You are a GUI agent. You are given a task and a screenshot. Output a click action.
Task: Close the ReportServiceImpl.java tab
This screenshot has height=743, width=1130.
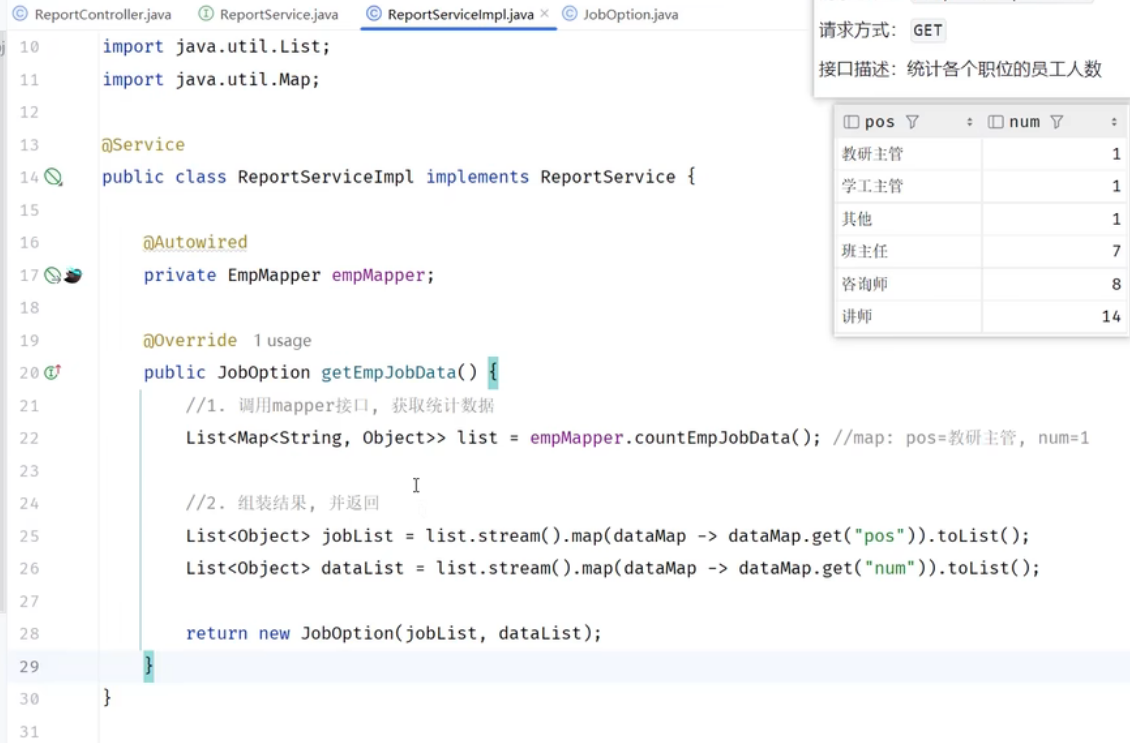coord(544,14)
